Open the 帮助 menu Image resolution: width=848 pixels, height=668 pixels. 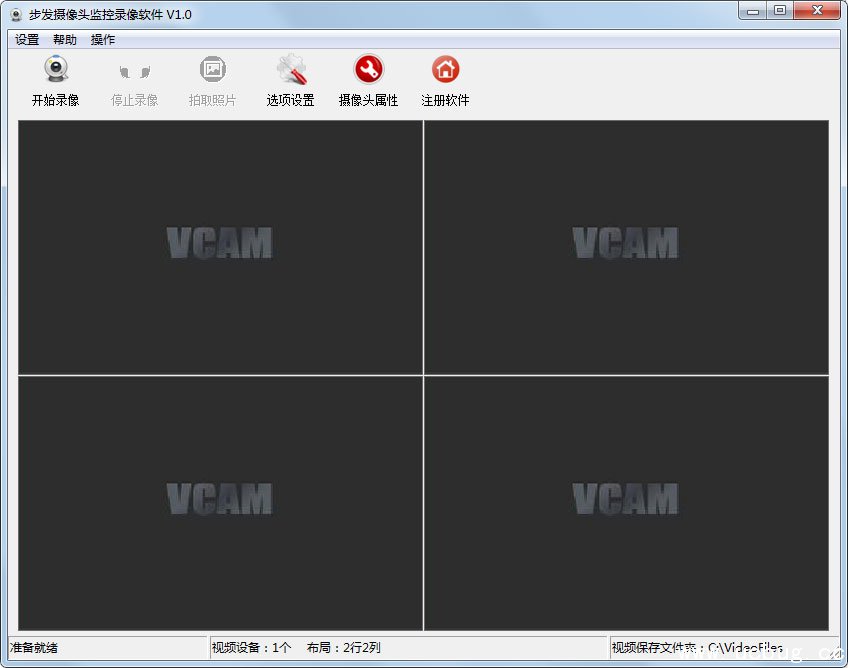coord(65,39)
